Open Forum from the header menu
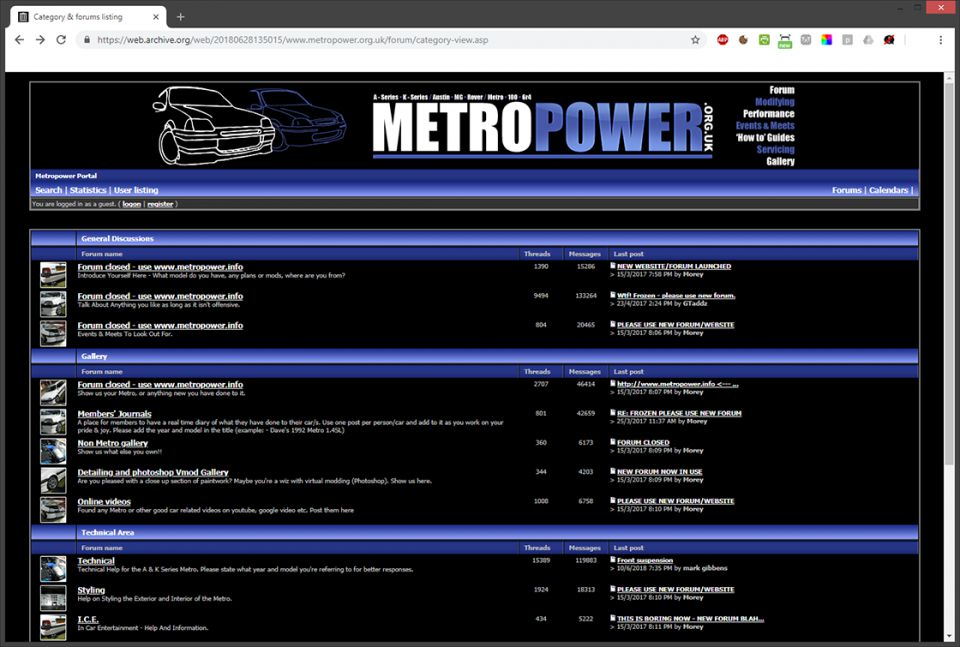 782,90
